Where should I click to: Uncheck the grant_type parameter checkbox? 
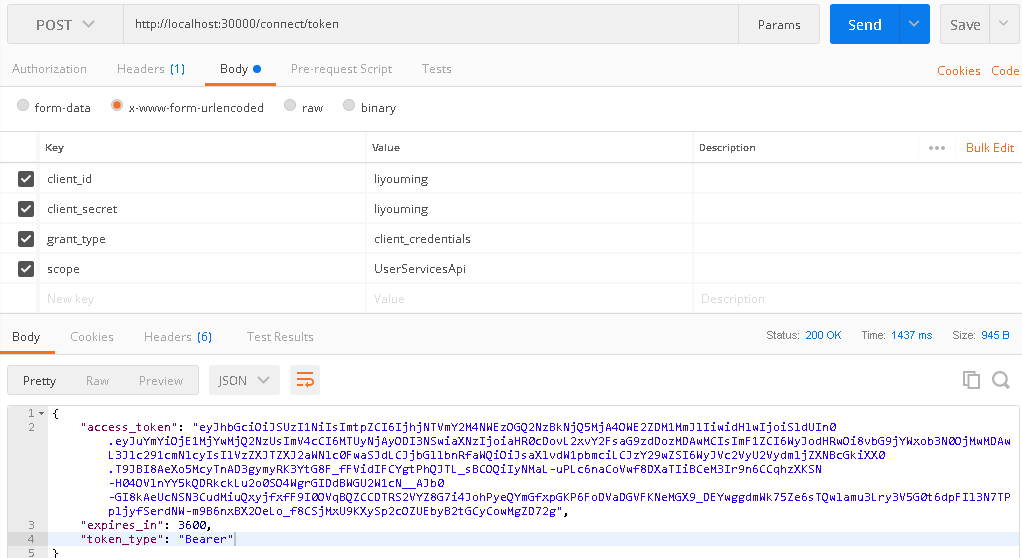tap(26, 239)
